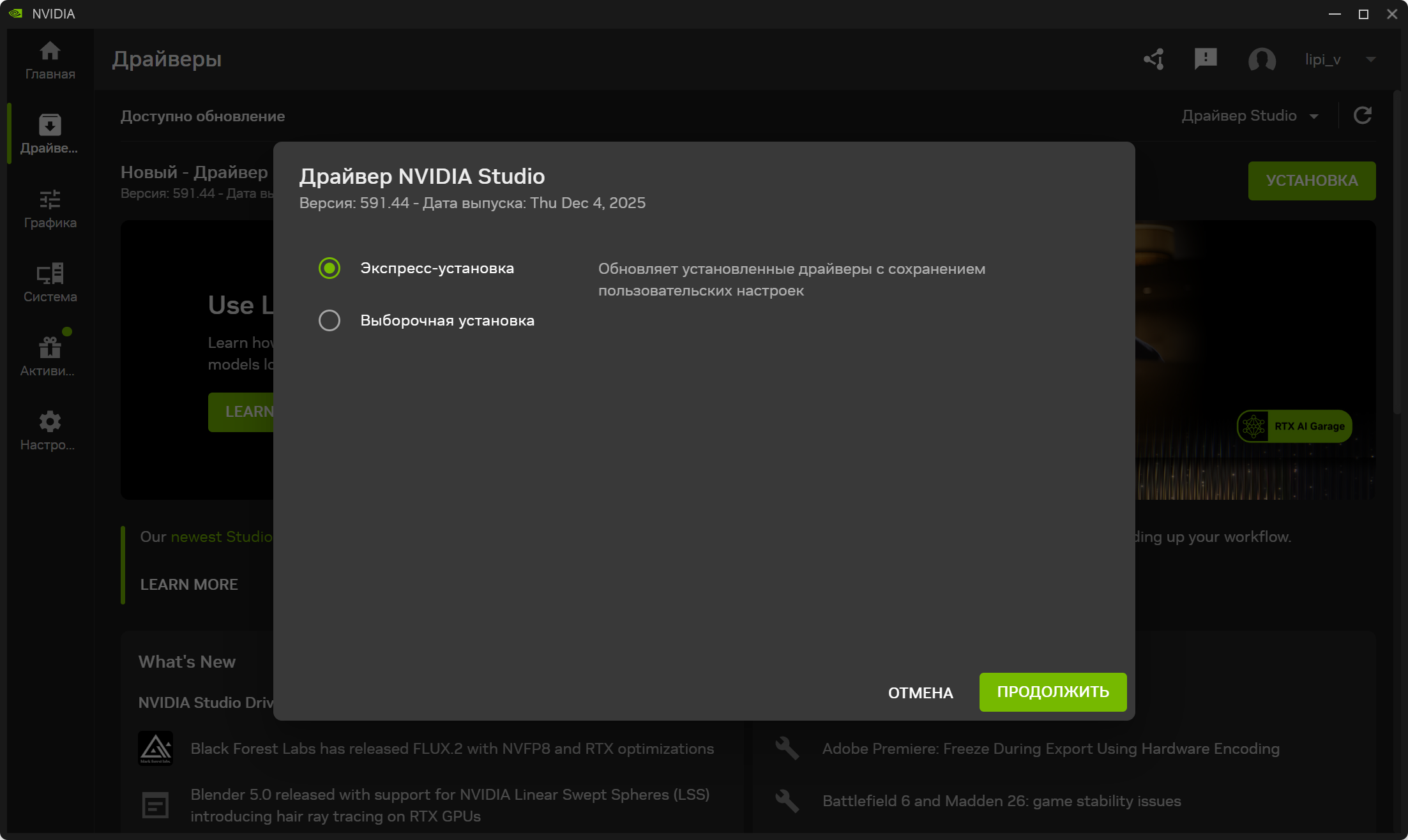Open the RTX AI Garage badge
Viewport: 1408px width, 840px height.
click(1295, 426)
